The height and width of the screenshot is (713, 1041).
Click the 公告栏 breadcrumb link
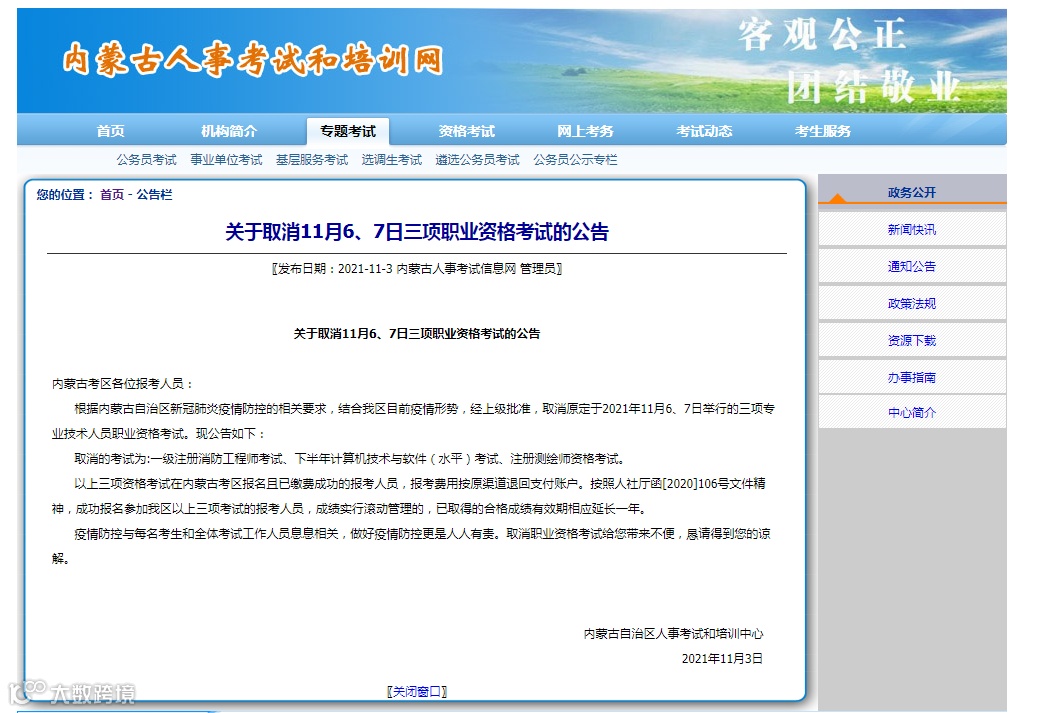pos(154,195)
